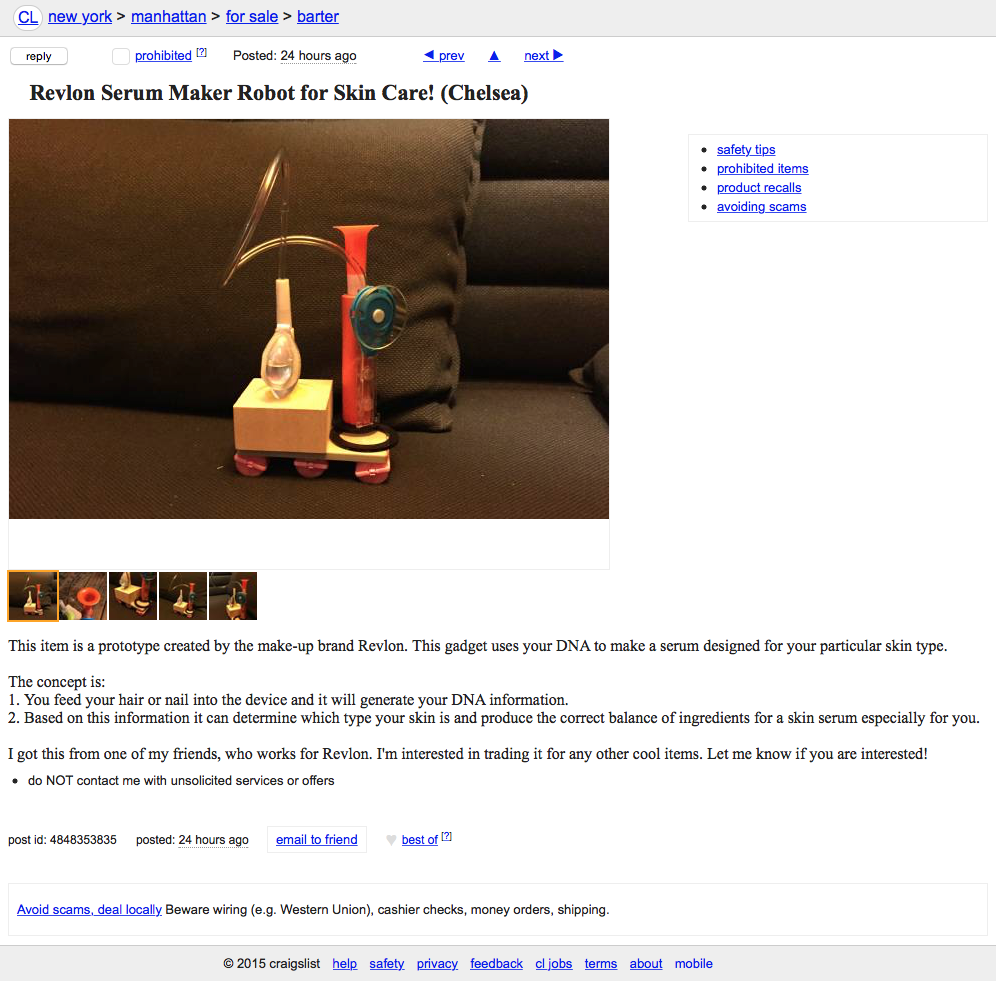Open the help marker next to best of

[447, 836]
